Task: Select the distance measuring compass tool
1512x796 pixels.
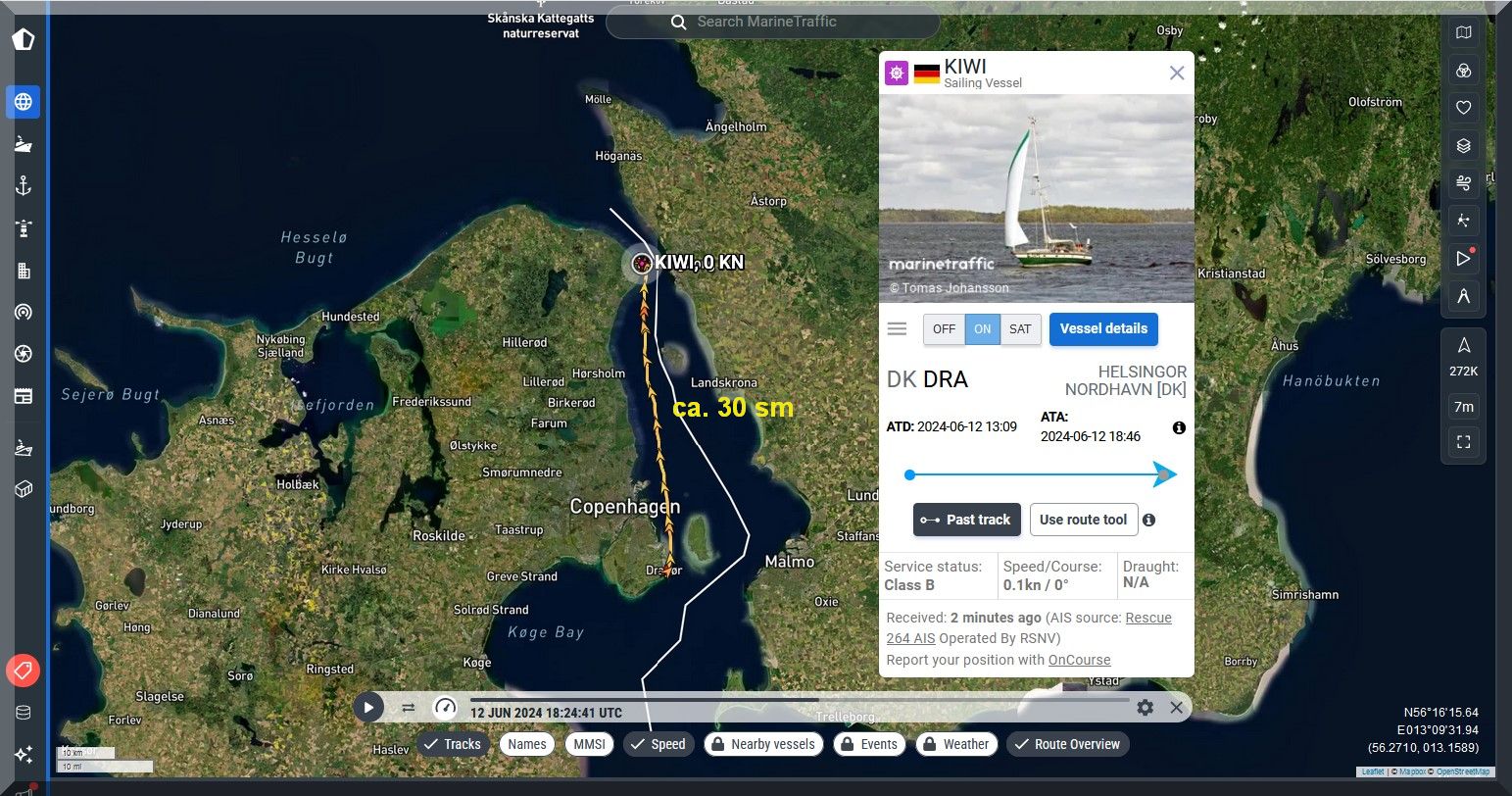Action: click(x=1463, y=296)
